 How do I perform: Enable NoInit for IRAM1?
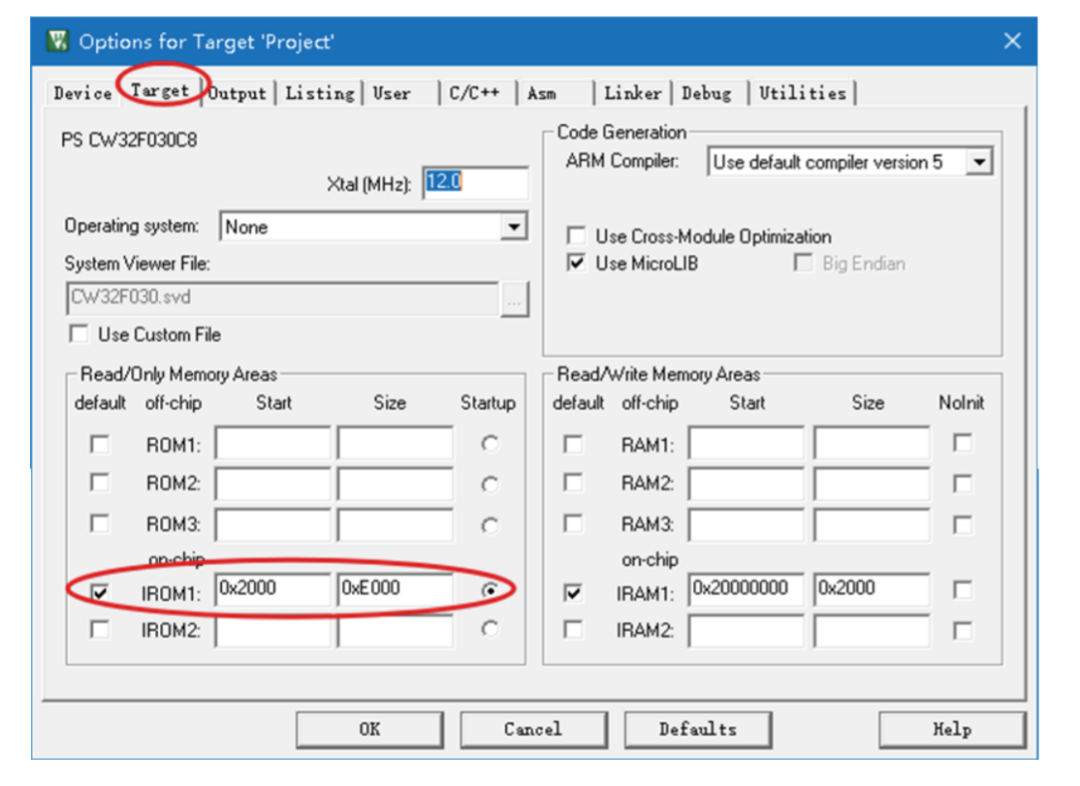coord(963,590)
